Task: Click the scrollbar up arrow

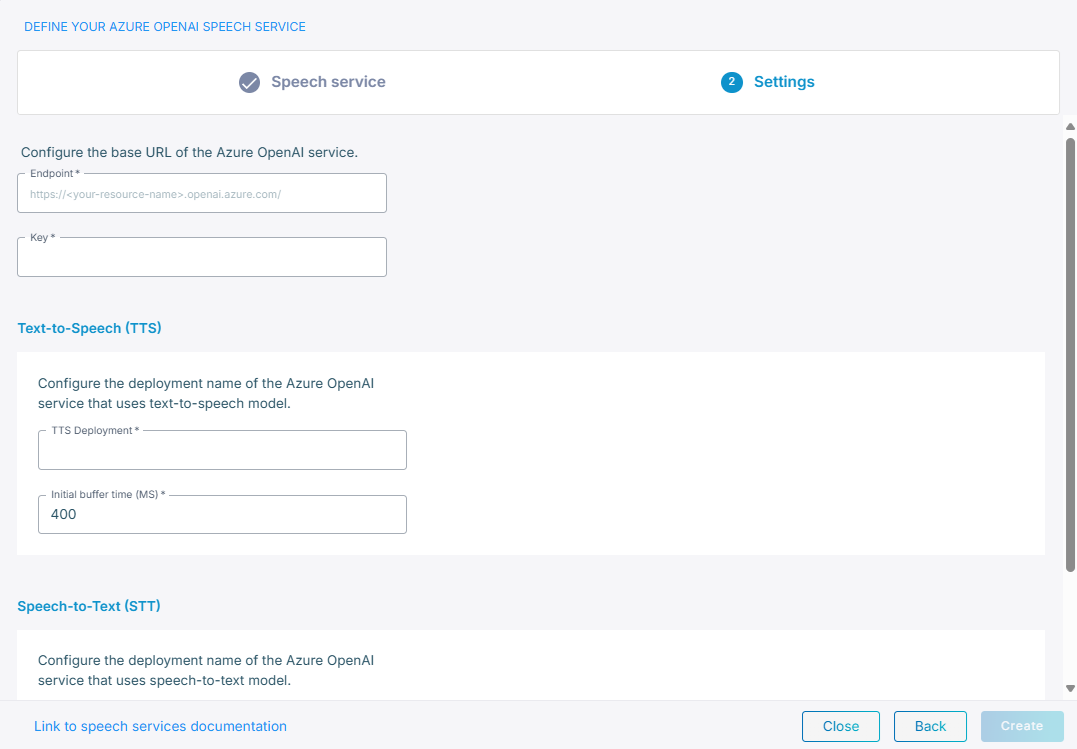Action: [x=1070, y=127]
